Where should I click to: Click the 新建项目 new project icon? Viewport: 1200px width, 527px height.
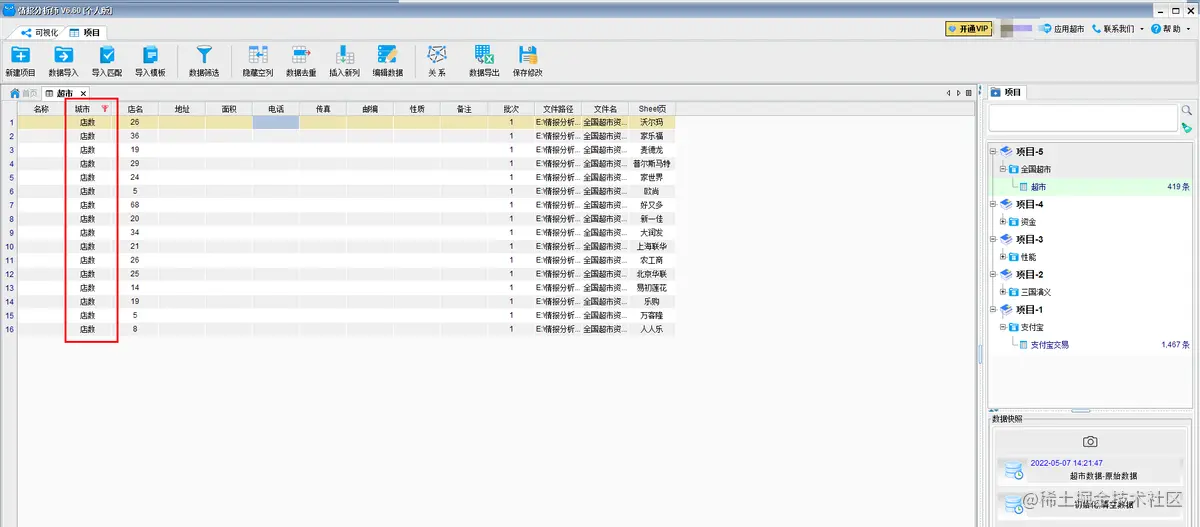[x=20, y=55]
